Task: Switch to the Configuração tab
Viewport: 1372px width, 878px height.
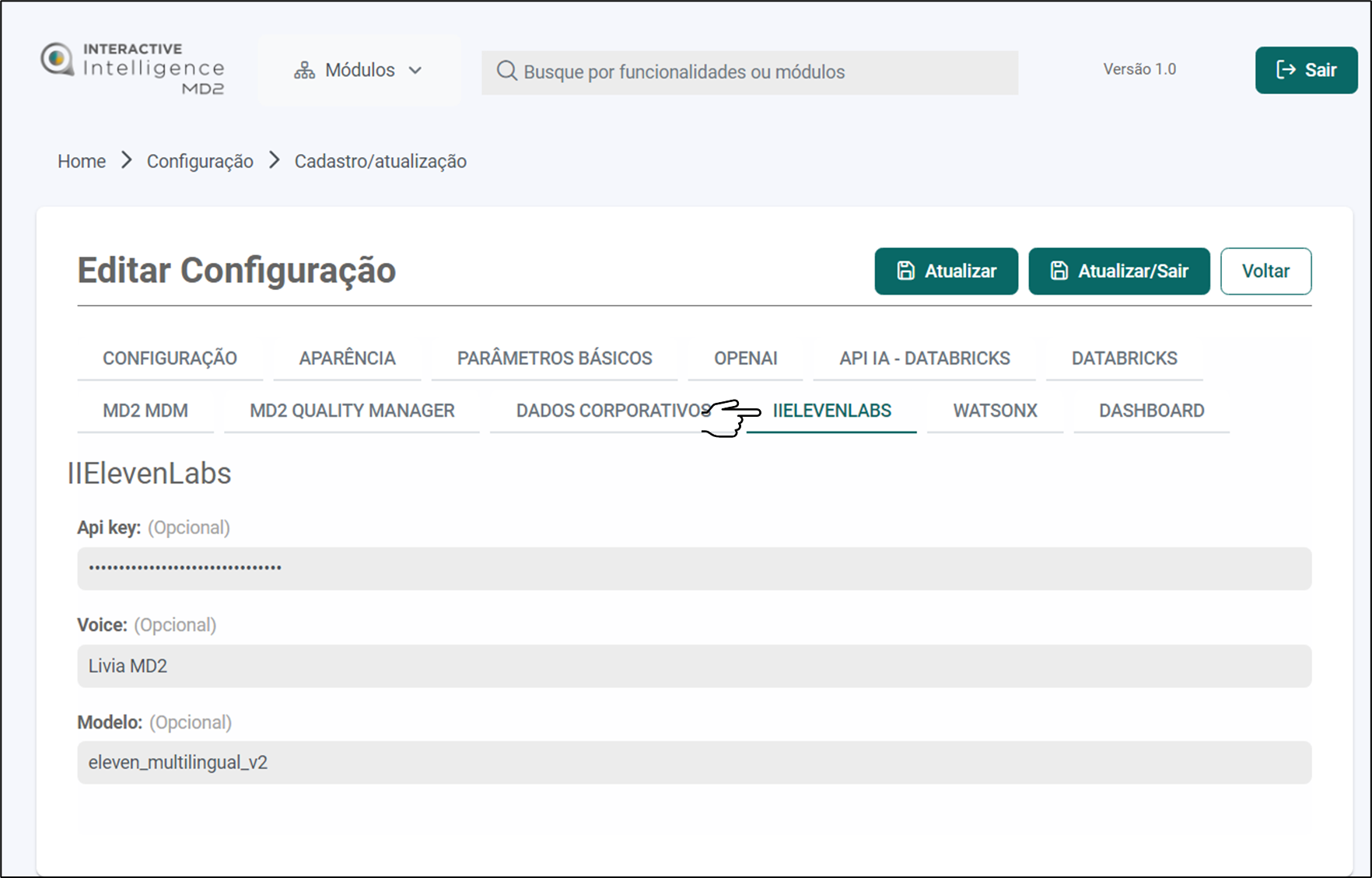Action: pos(170,359)
